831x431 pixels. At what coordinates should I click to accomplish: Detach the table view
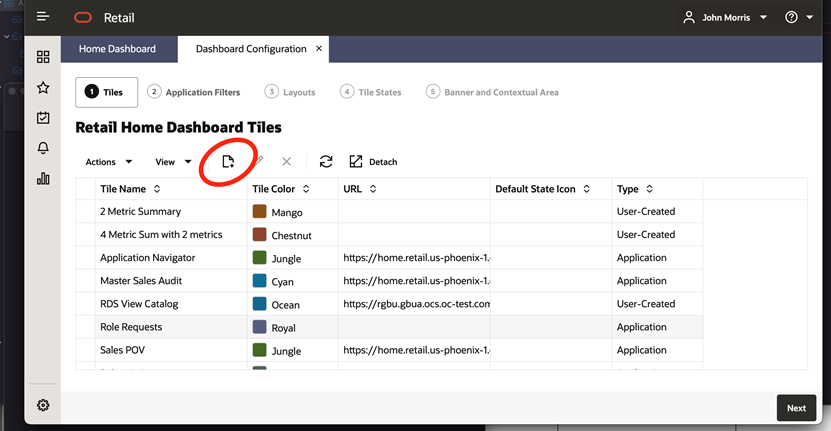click(x=373, y=162)
